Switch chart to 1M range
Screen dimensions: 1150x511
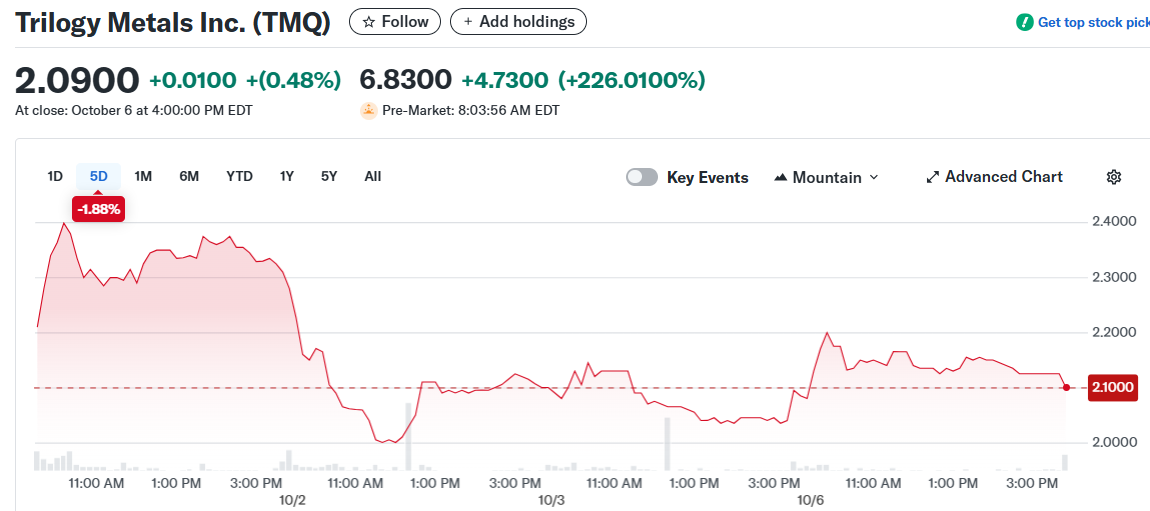pos(143,176)
